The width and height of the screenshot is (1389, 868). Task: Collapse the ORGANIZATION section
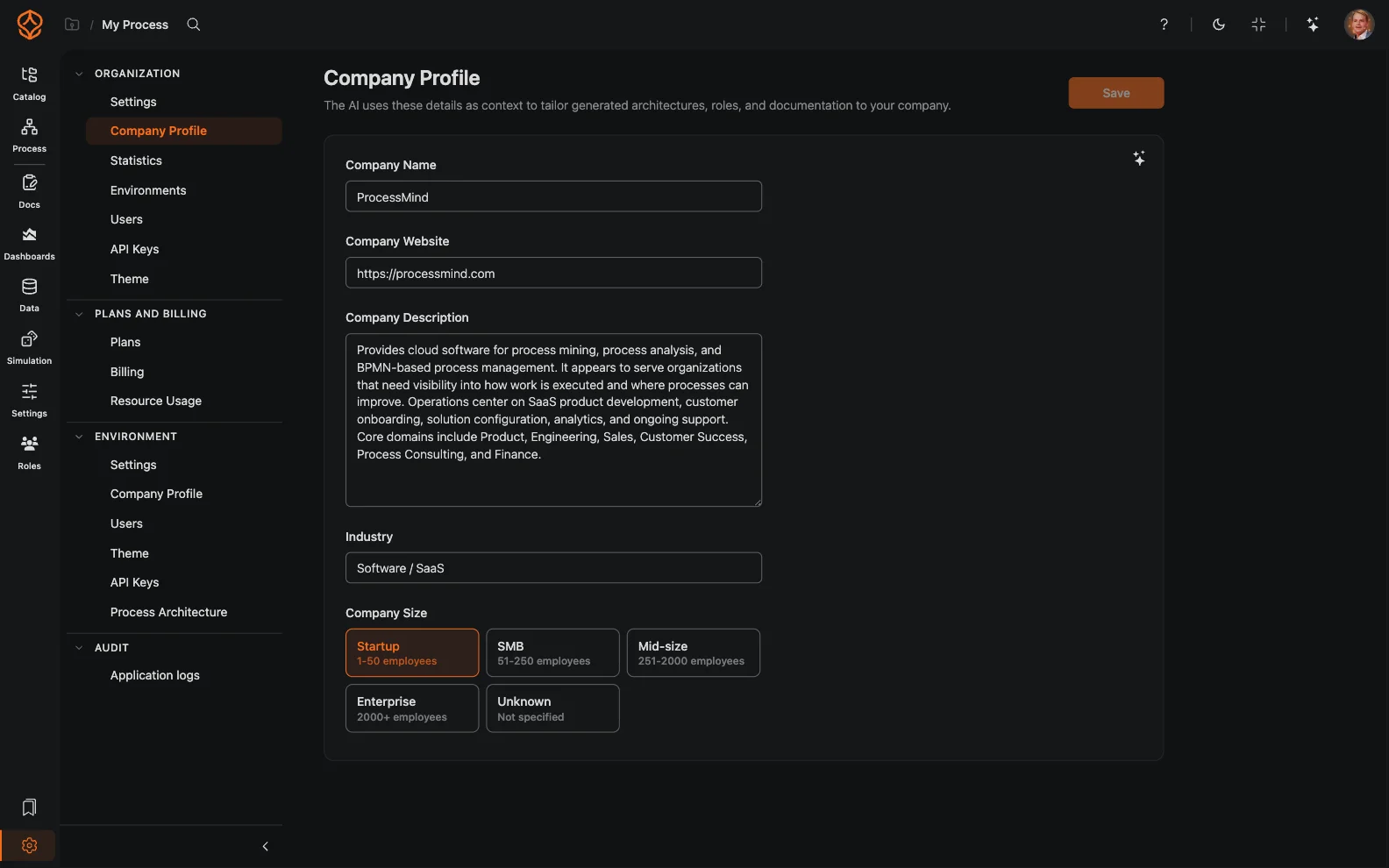[79, 74]
